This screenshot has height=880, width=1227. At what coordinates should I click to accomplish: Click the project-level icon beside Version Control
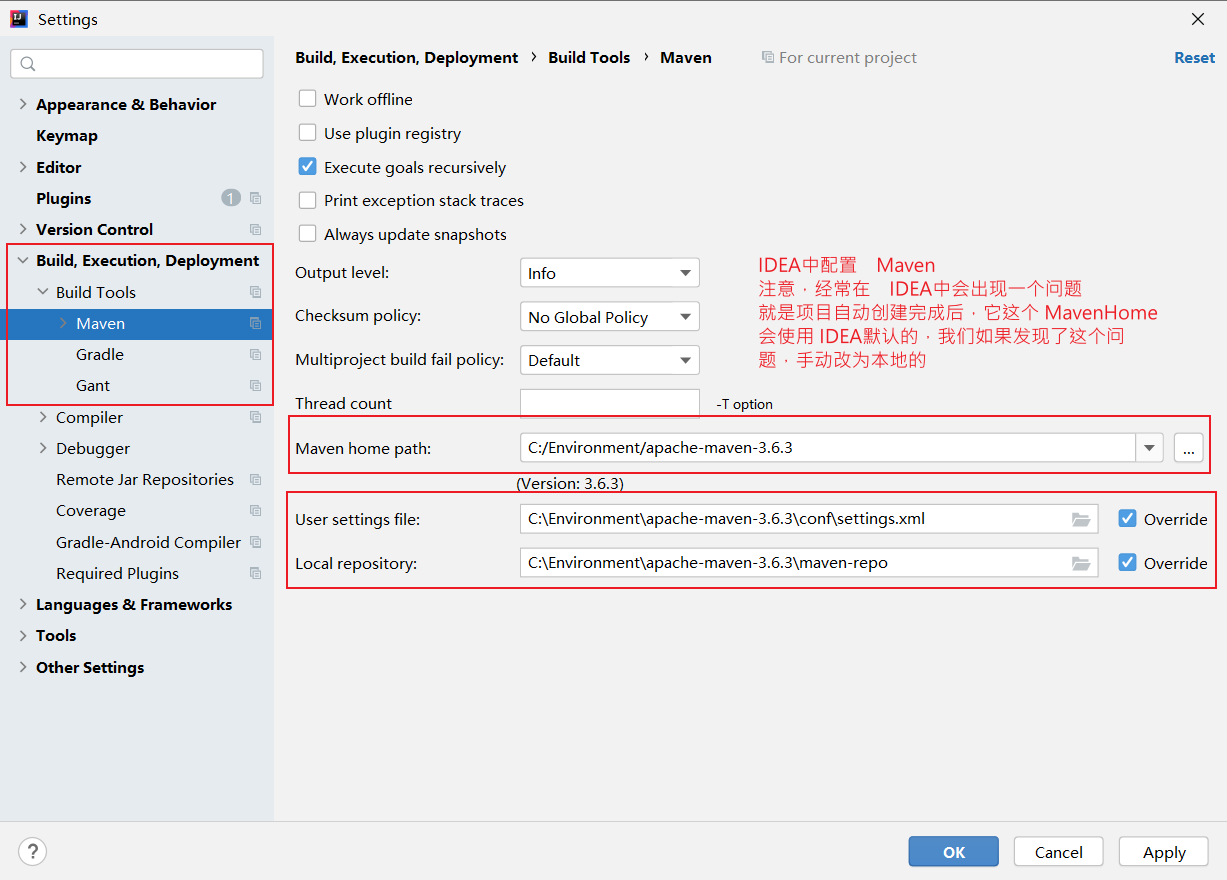[x=255, y=229]
